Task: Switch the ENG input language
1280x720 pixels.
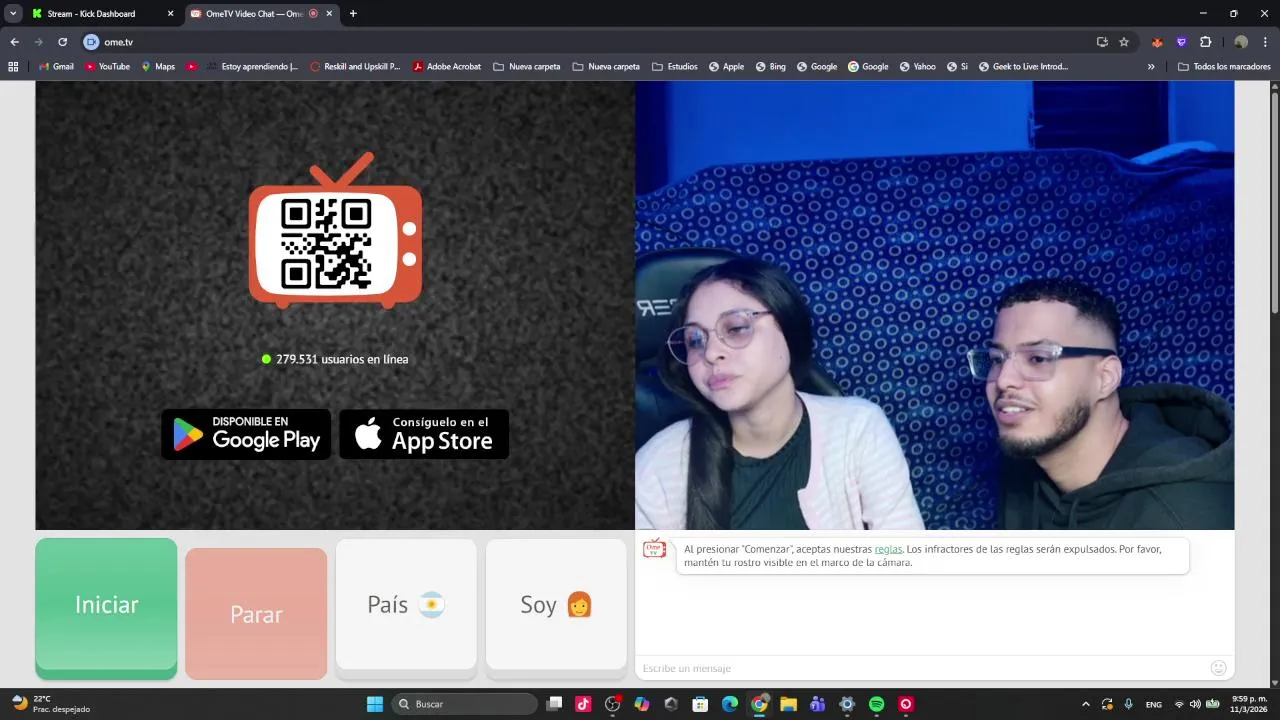Action: [1154, 704]
